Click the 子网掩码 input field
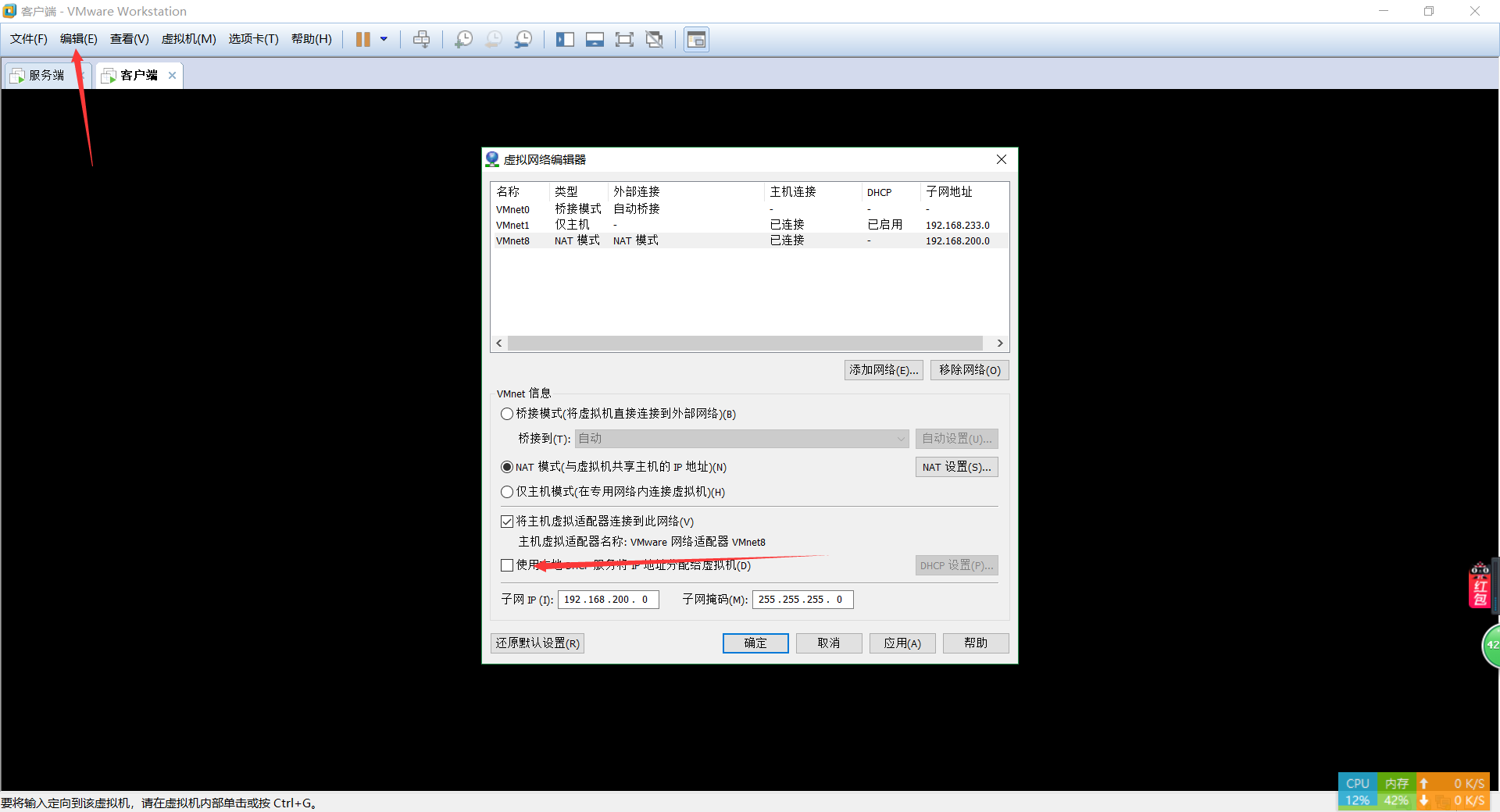1500x812 pixels. [x=803, y=600]
